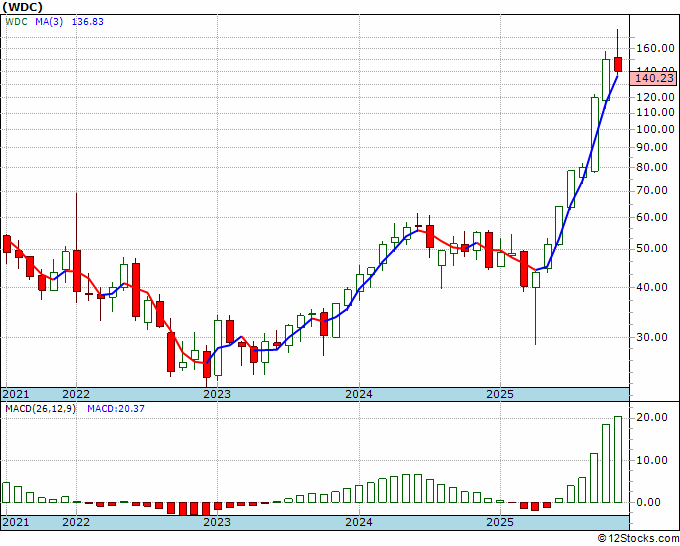Image resolution: width=680 pixels, height=546 pixels.
Task: Click the 160.00 price axis label
Action: click(655, 48)
